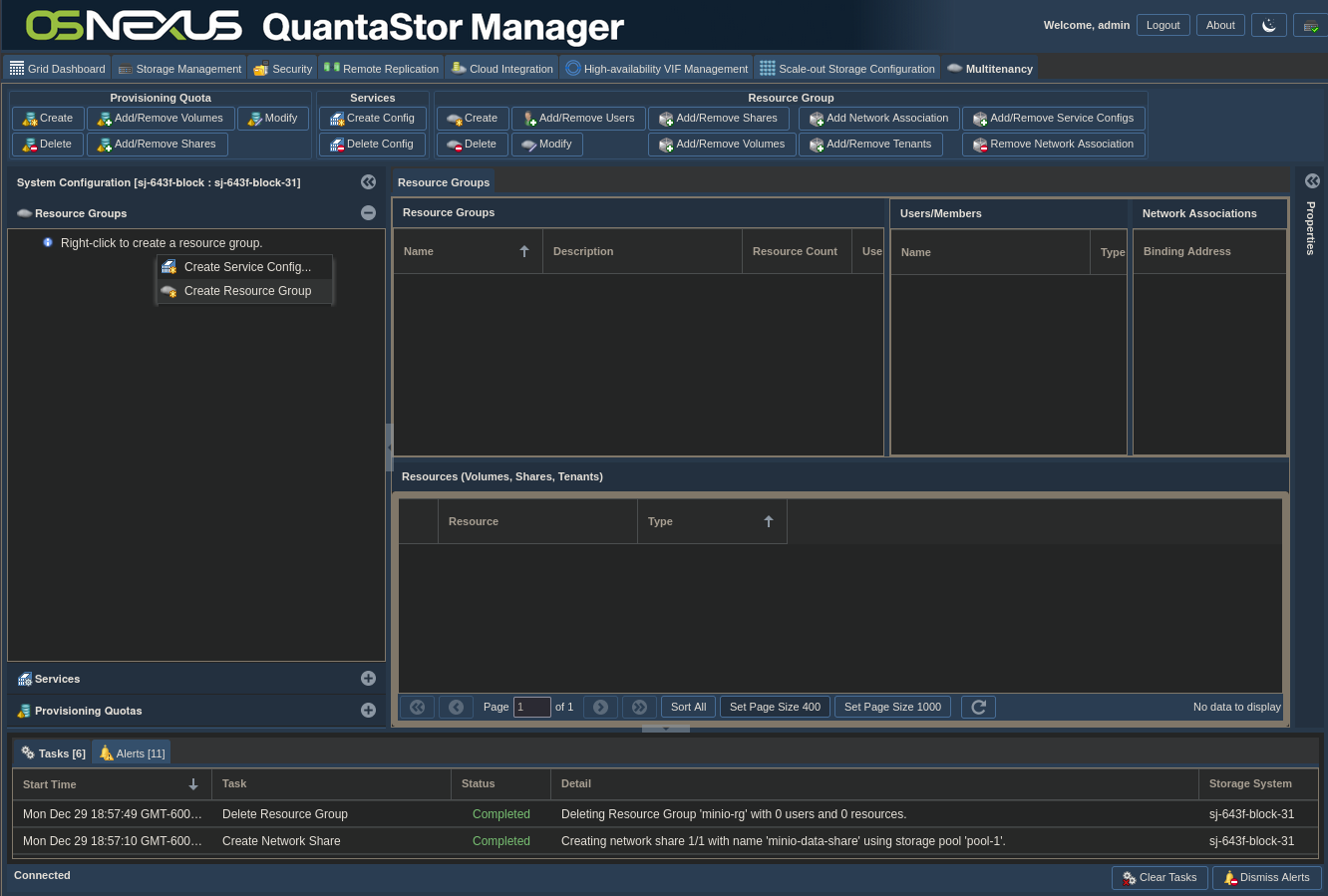This screenshot has height=896, width=1328.
Task: Go to the last page arrow
Action: [x=639, y=707]
